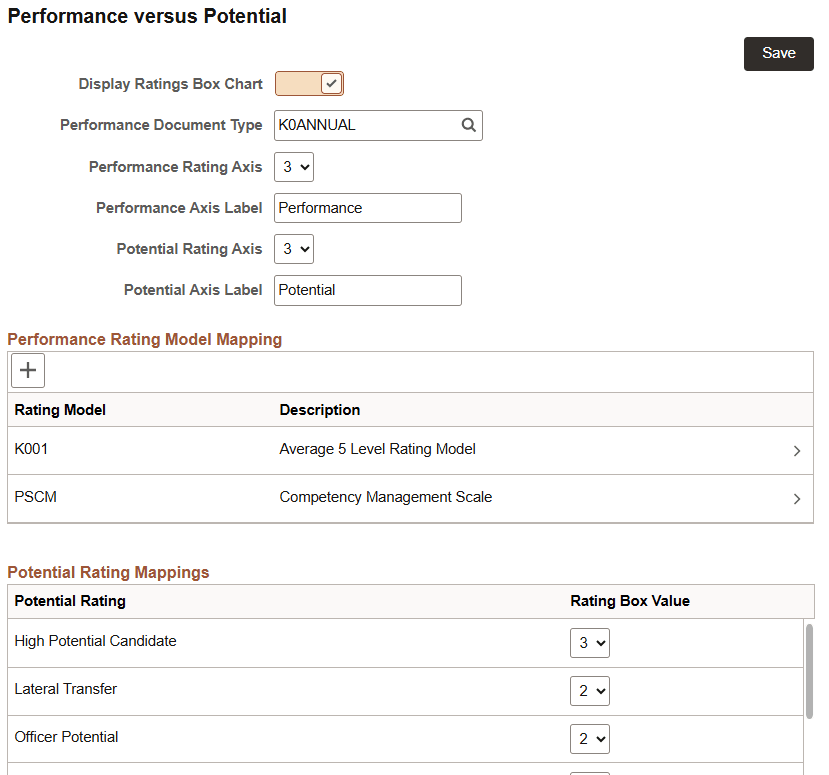Open the Performance Rating Axis dropdown
Image resolution: width=829 pixels, height=775 pixels.
tap(293, 166)
